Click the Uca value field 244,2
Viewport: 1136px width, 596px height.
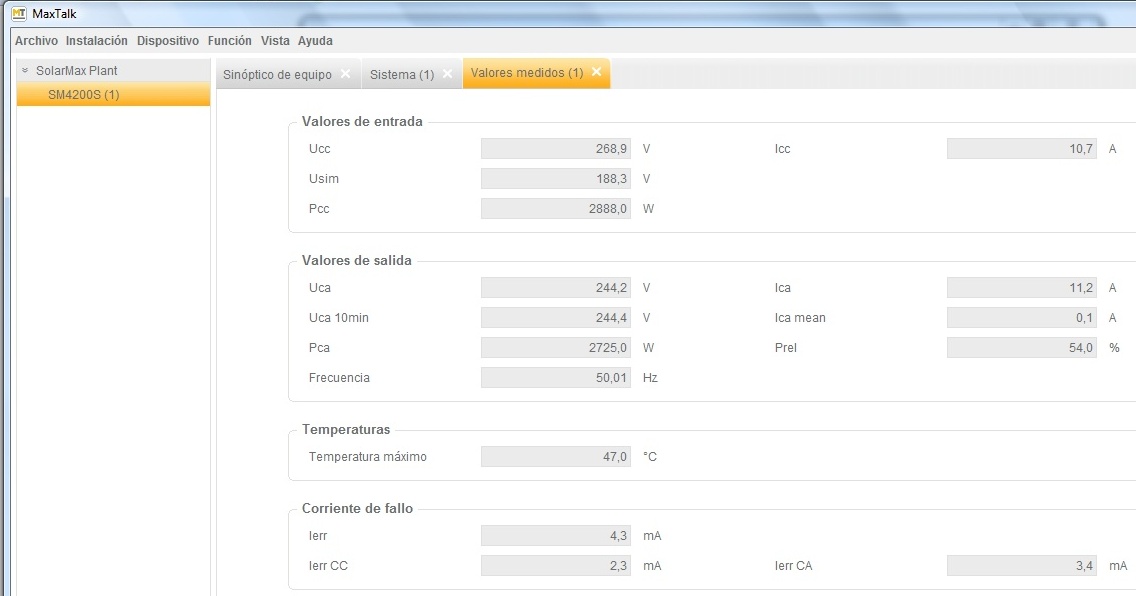tap(556, 287)
